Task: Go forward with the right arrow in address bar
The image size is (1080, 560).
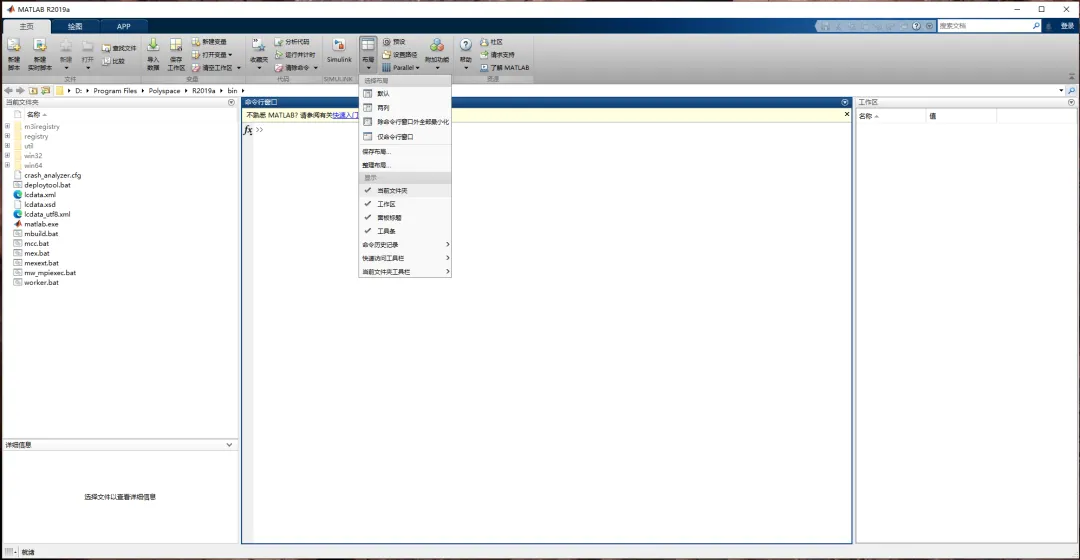Action: coord(20,91)
